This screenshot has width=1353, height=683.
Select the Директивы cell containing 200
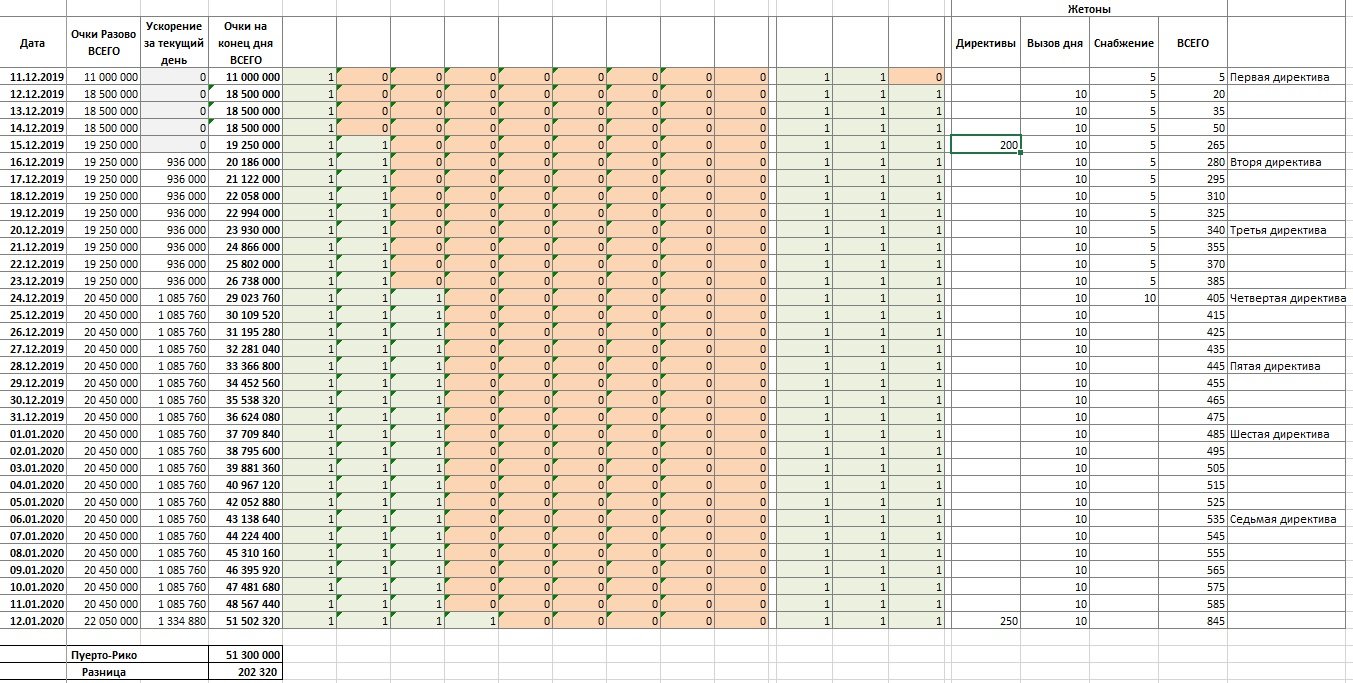(x=986, y=145)
